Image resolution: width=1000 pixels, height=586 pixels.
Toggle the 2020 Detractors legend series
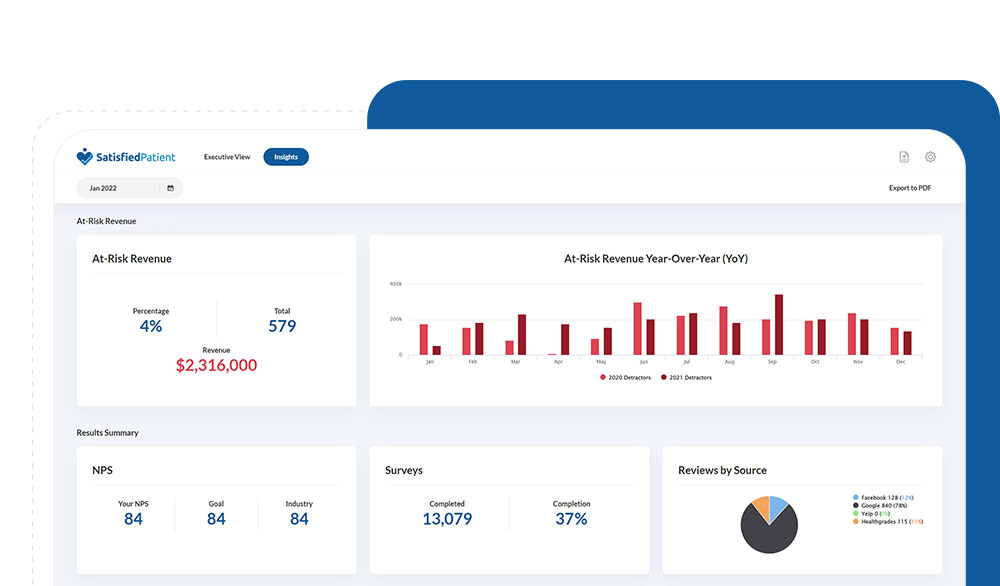(x=626, y=378)
